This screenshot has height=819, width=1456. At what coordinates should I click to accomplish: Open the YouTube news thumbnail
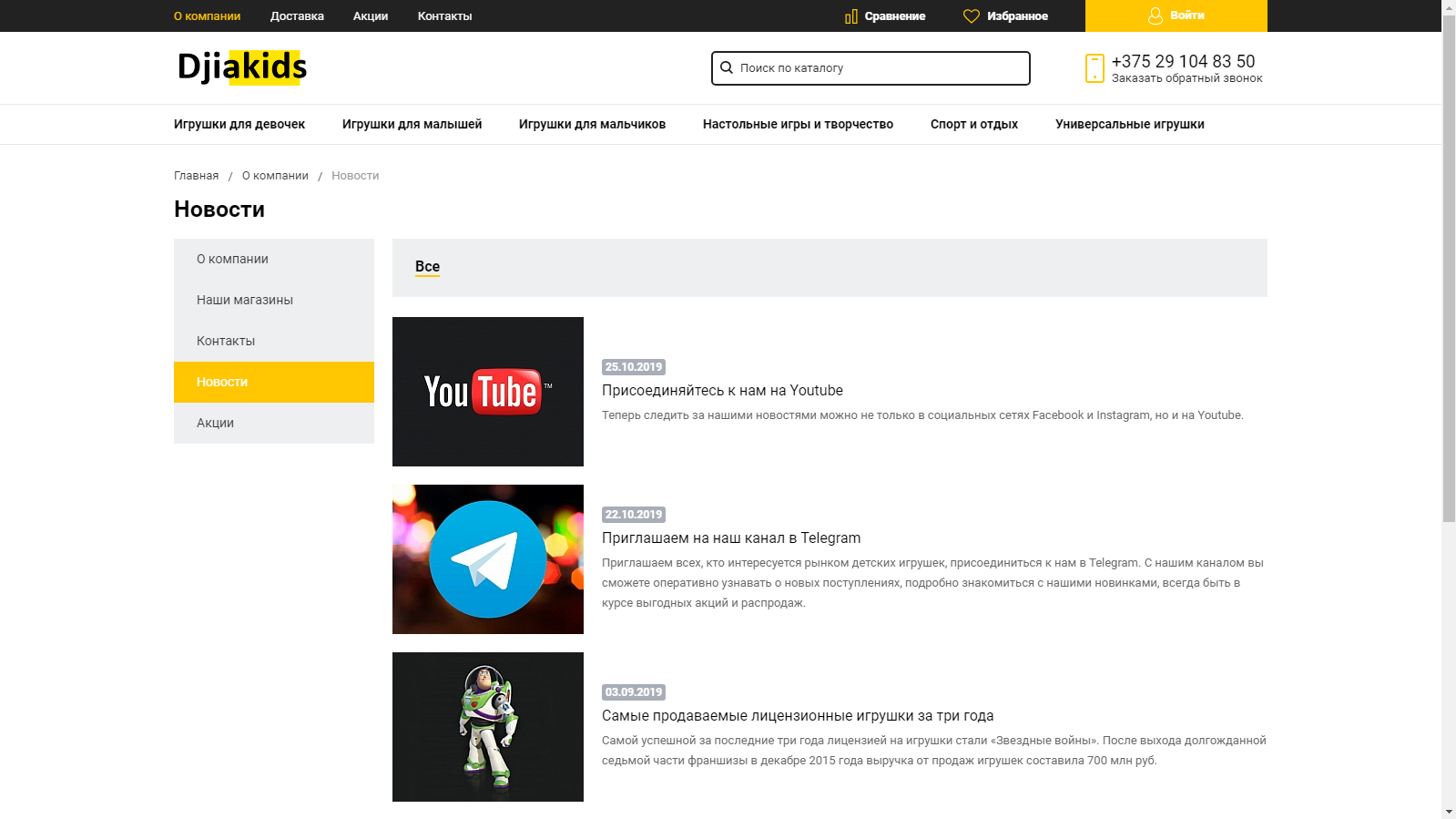pos(488,392)
